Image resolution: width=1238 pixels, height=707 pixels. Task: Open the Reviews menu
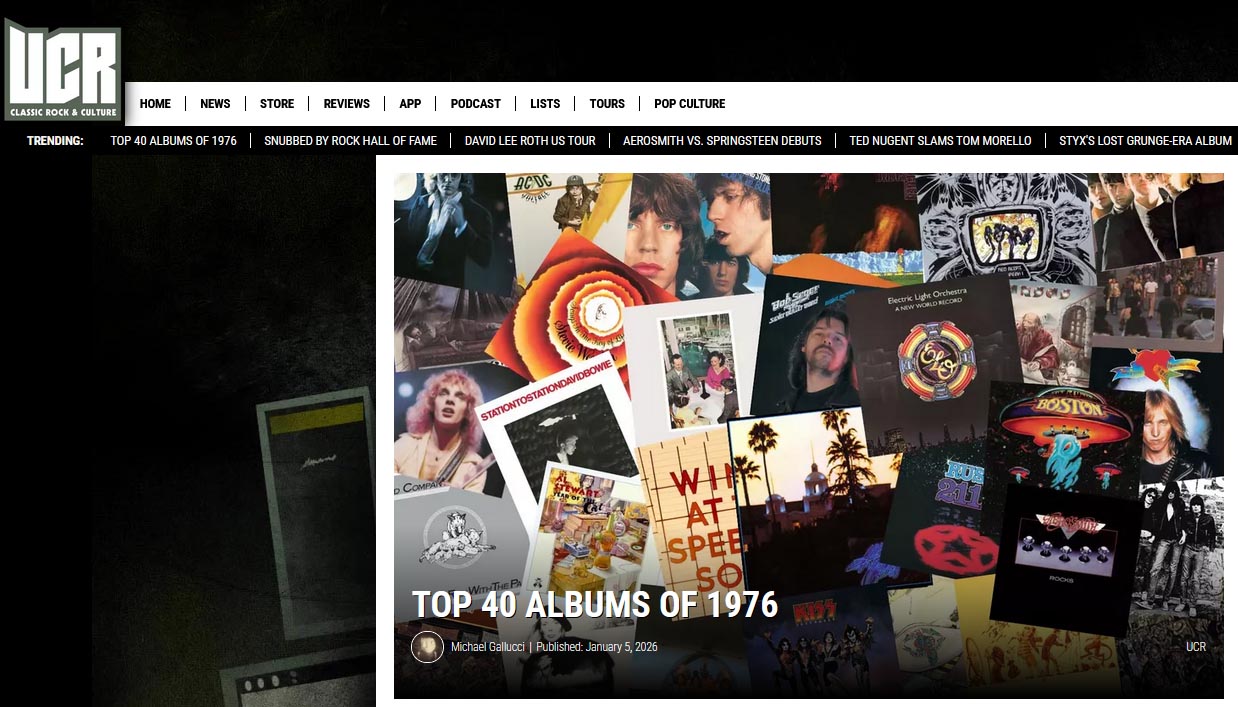click(346, 104)
